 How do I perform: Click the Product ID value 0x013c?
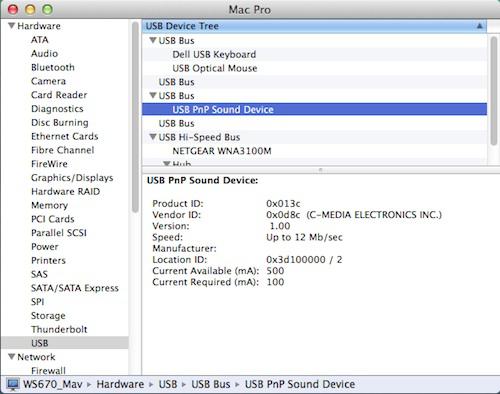coord(283,203)
